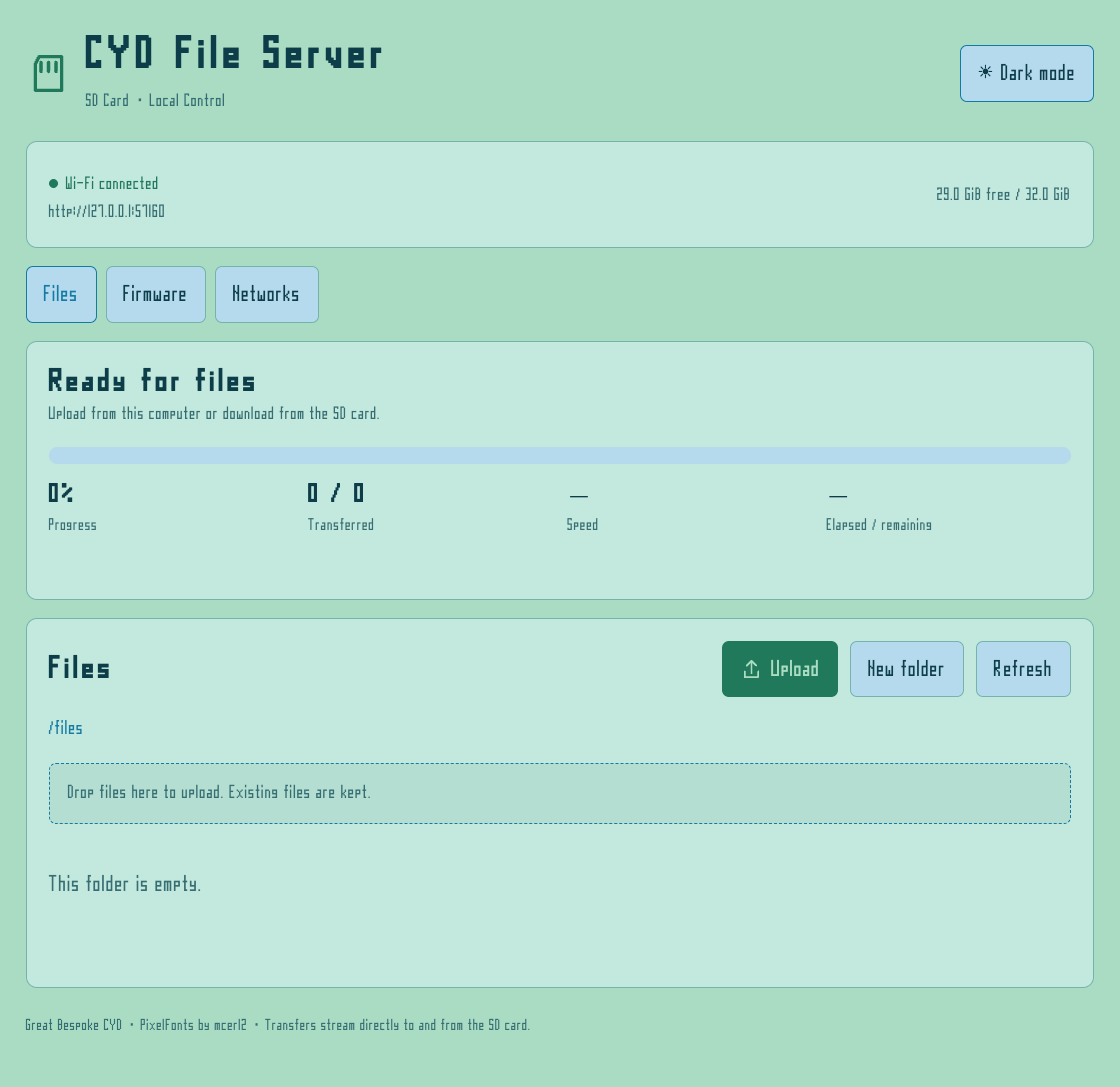1120x1087 pixels.
Task: Click the 0% progress value
Action: pyautogui.click(x=61, y=493)
